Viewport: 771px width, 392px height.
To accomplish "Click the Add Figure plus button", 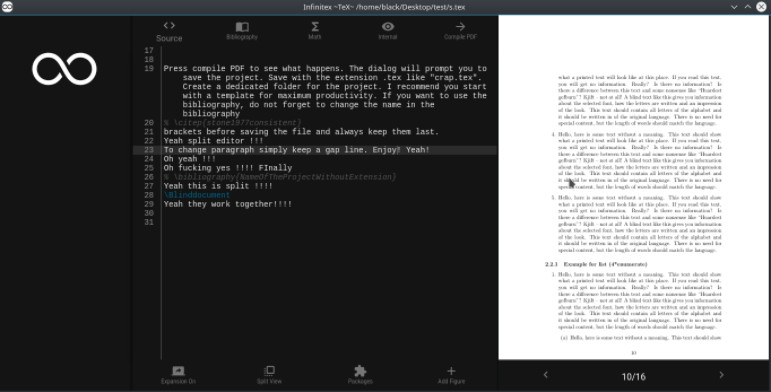I will (x=451, y=375).
